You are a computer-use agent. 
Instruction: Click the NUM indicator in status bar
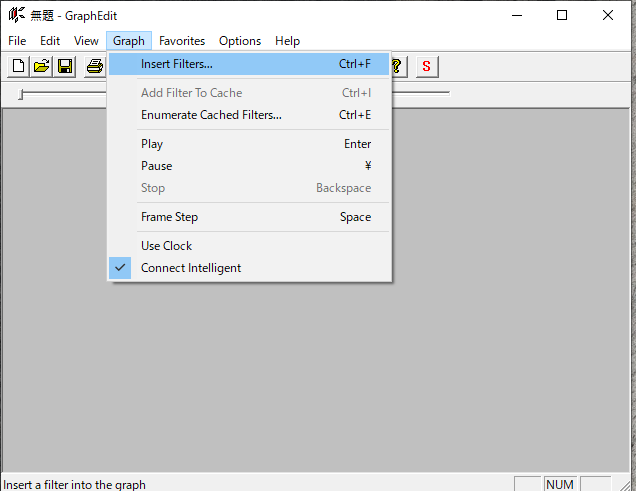560,485
